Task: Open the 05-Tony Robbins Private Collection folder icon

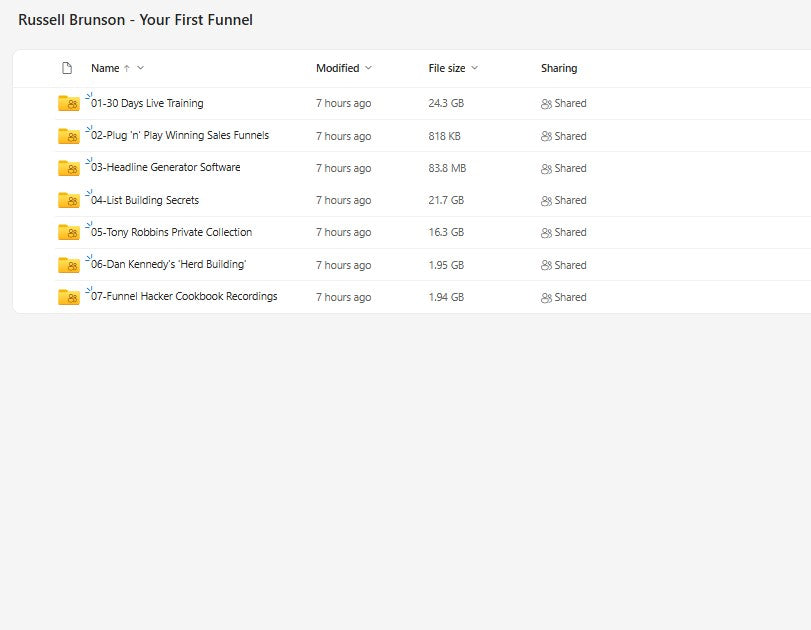Action: tap(69, 232)
